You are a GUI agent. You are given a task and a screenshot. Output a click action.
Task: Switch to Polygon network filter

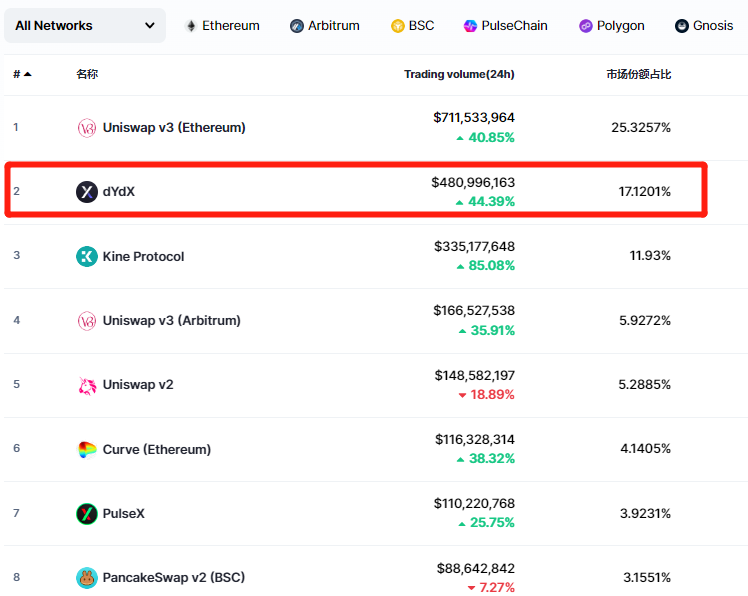(x=611, y=26)
